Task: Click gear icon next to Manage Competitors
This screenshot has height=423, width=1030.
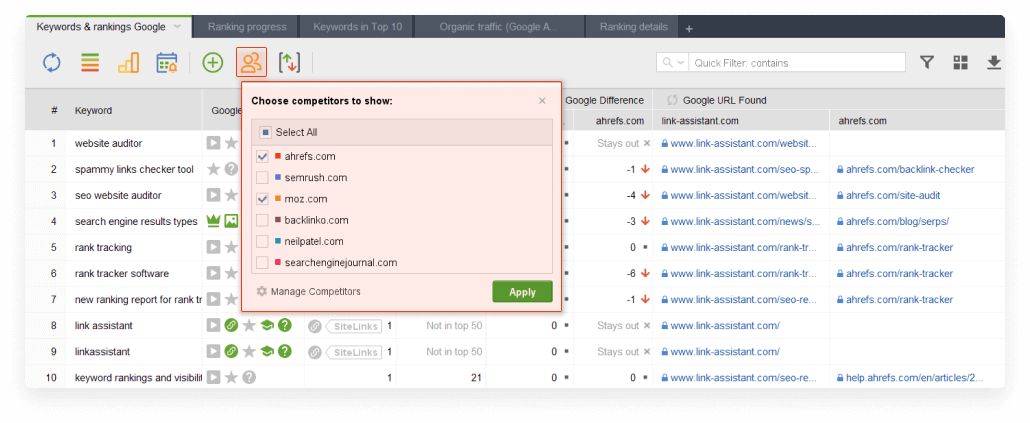Action: 261,291
